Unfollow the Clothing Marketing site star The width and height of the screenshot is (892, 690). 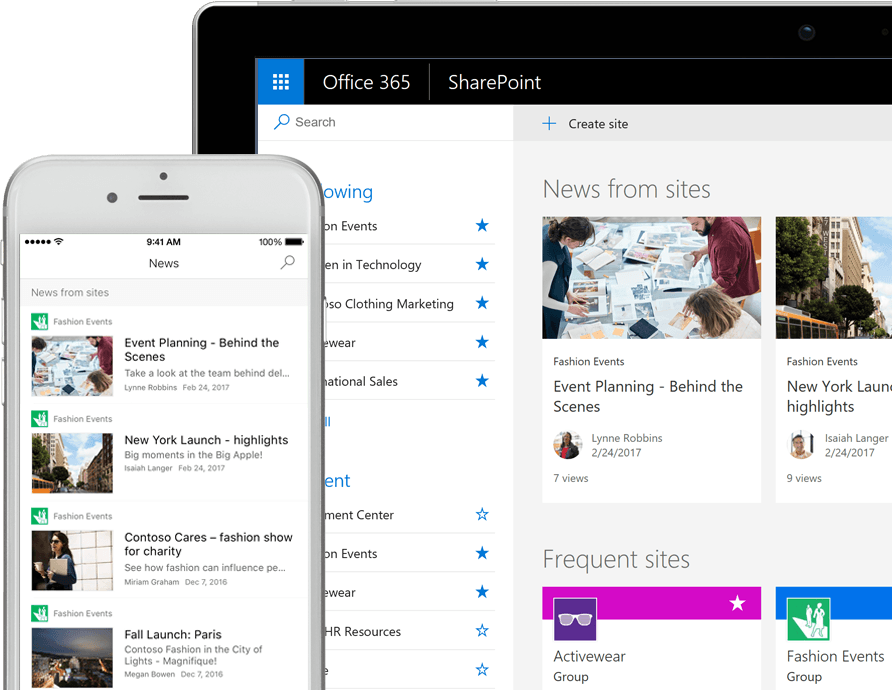pyautogui.click(x=482, y=303)
